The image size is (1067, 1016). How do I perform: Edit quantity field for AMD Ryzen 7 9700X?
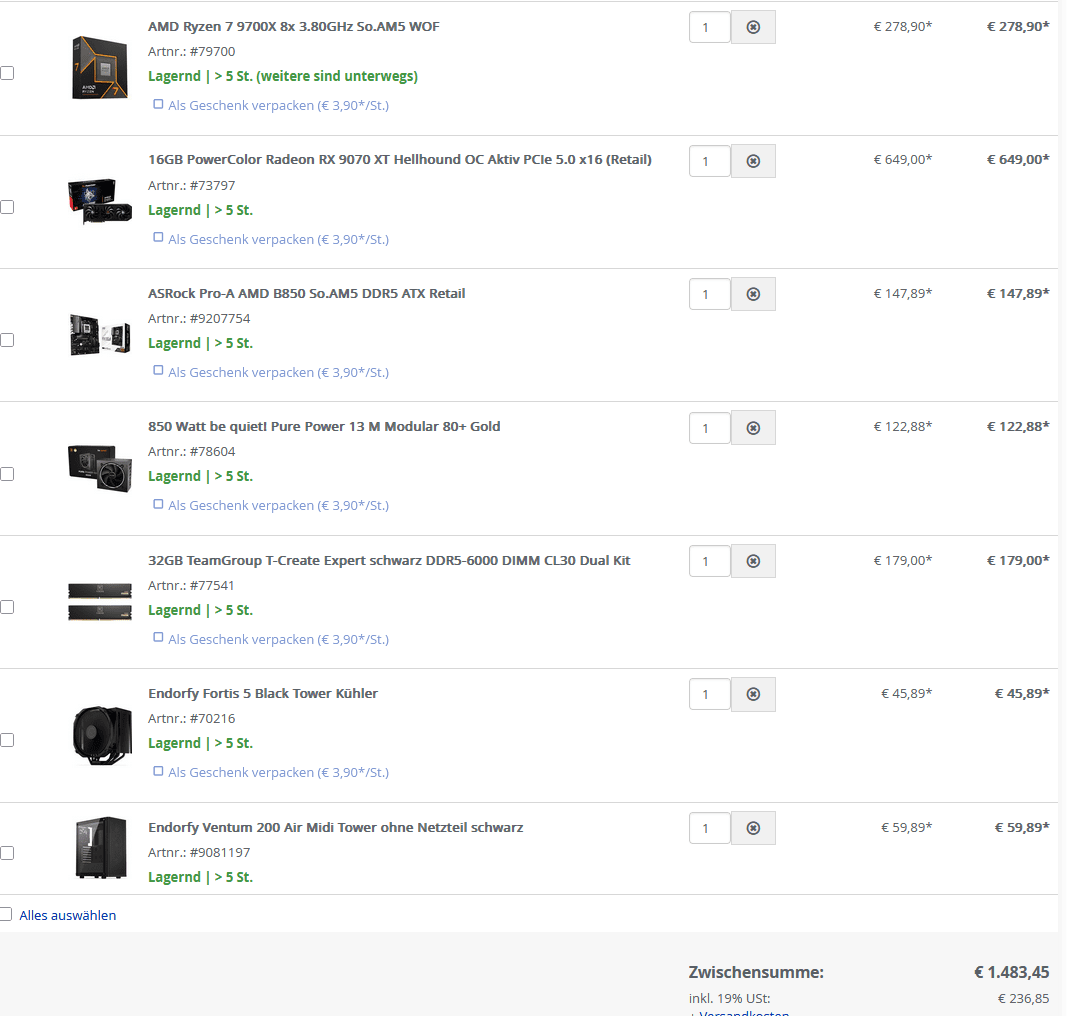point(710,27)
